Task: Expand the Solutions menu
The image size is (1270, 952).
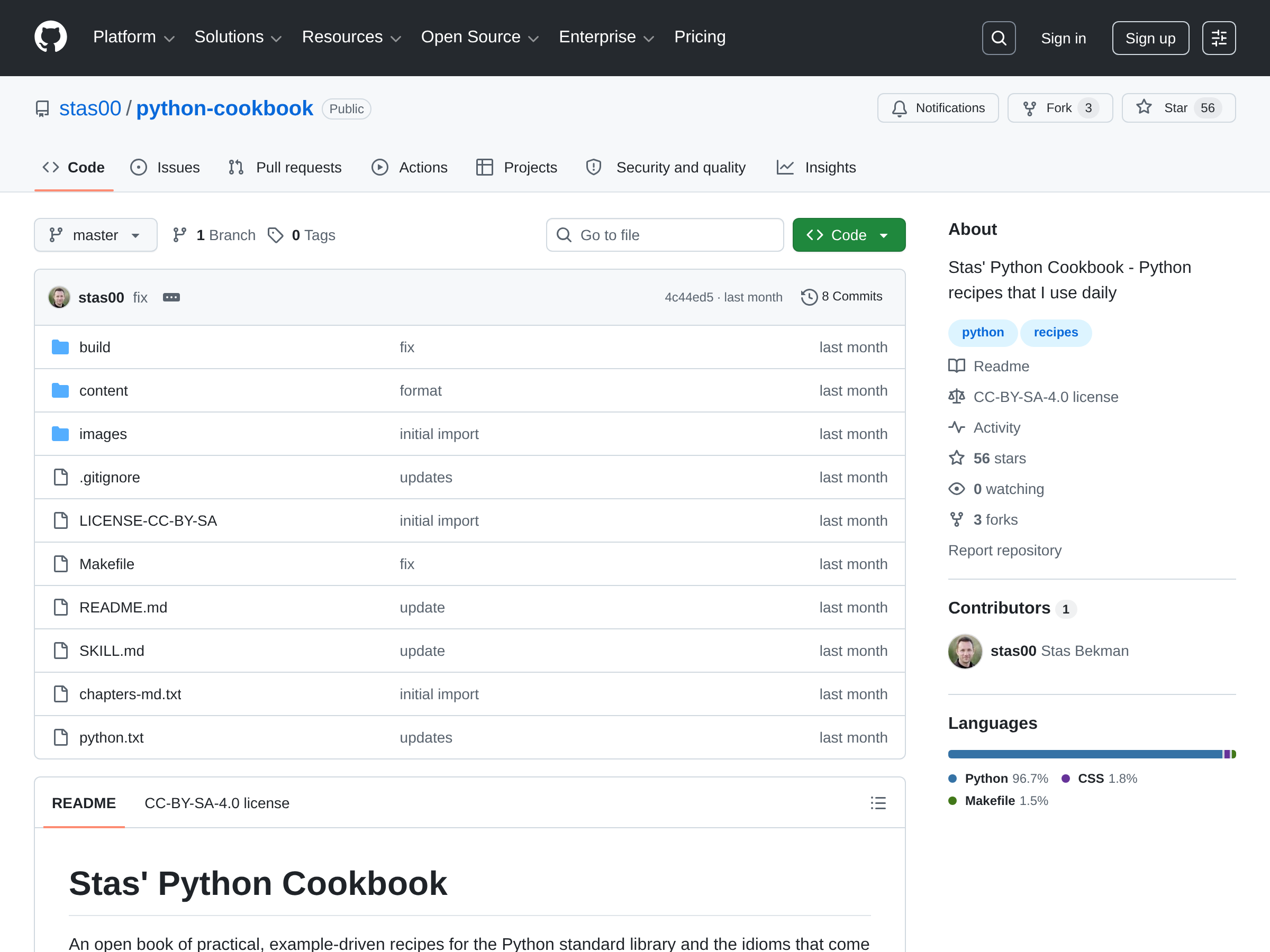Action: click(x=238, y=38)
